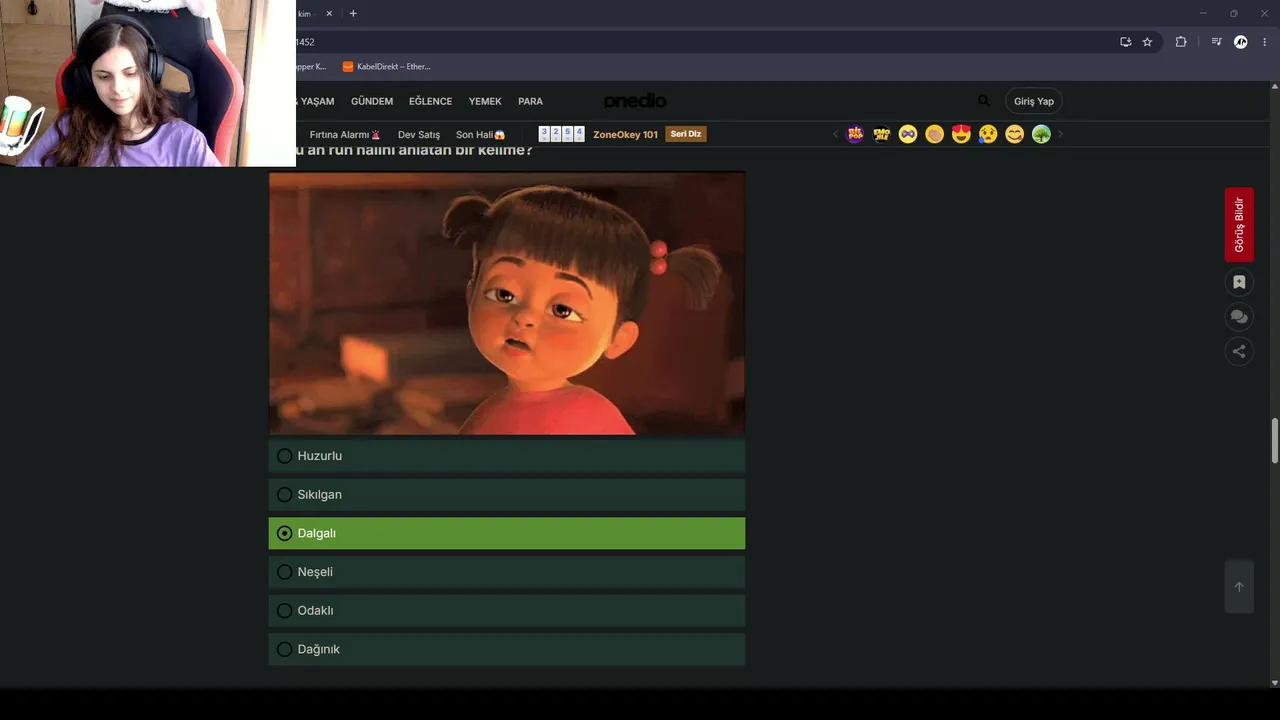Click the Giriş Yap login button

pos(1034,101)
